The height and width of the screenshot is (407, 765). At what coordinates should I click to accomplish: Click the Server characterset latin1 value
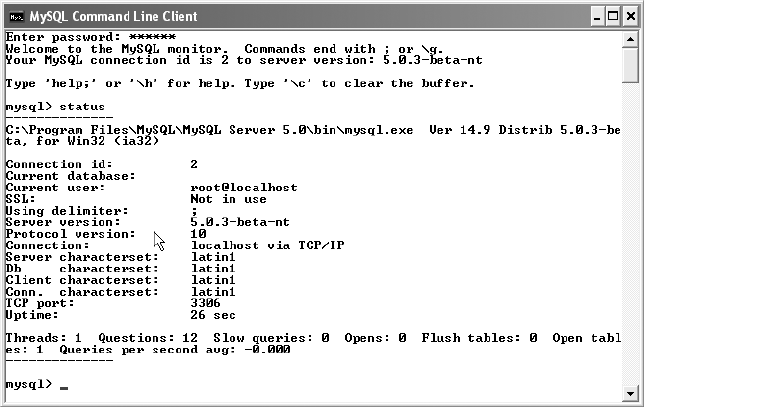click(x=213, y=257)
